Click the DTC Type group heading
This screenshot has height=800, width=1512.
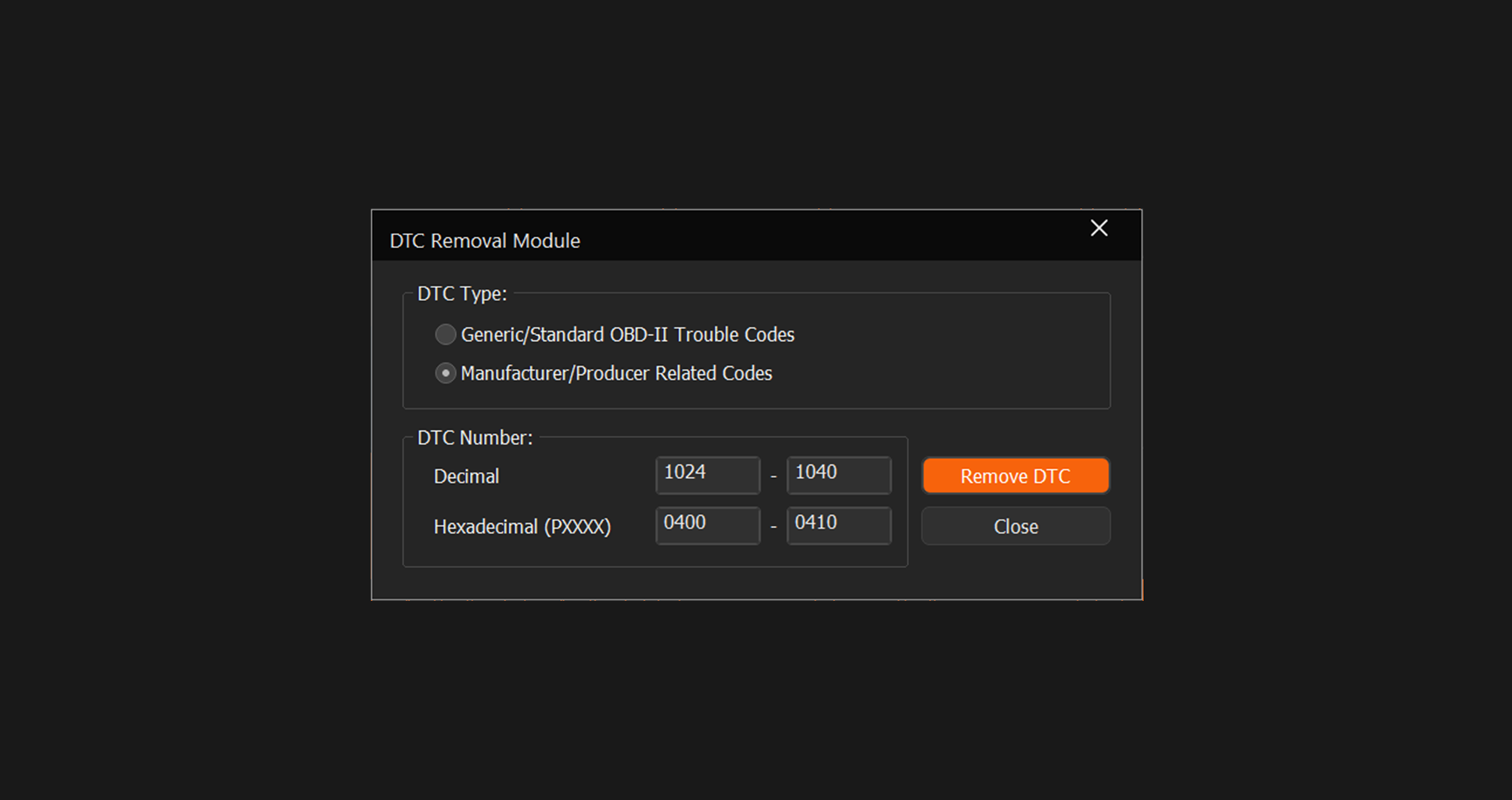(462, 293)
